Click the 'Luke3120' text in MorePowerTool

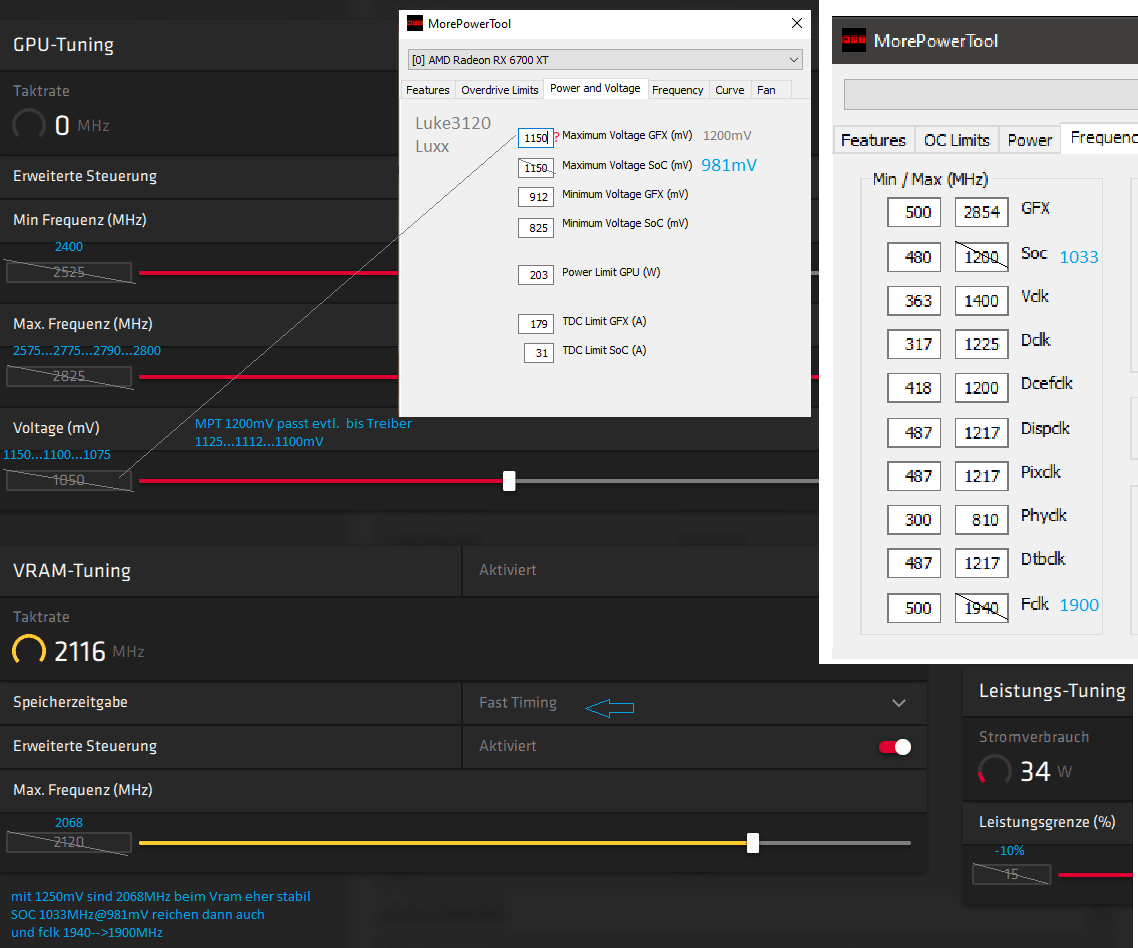coord(453,123)
